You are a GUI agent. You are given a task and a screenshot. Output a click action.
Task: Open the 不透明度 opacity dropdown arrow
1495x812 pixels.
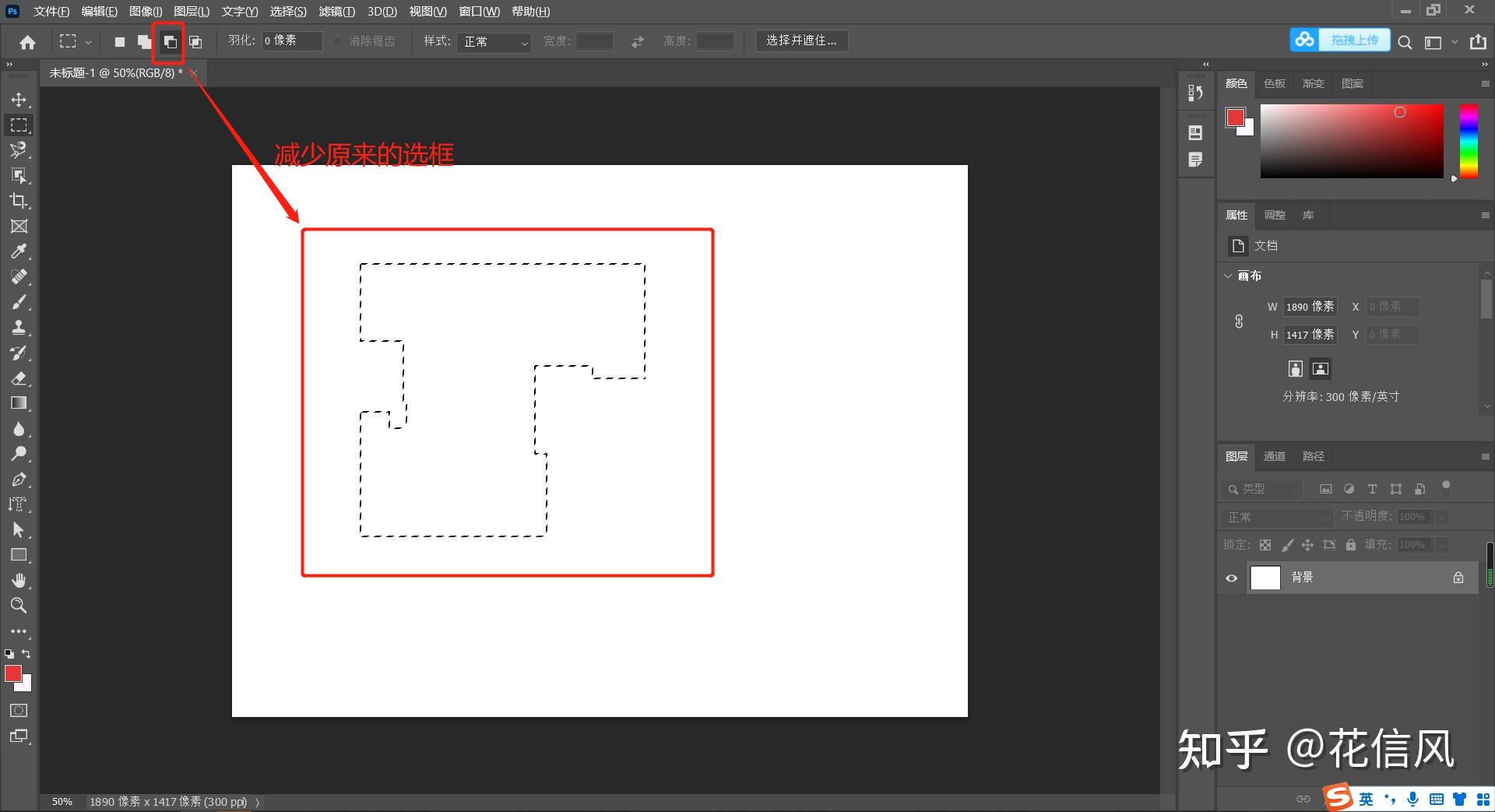1442,517
